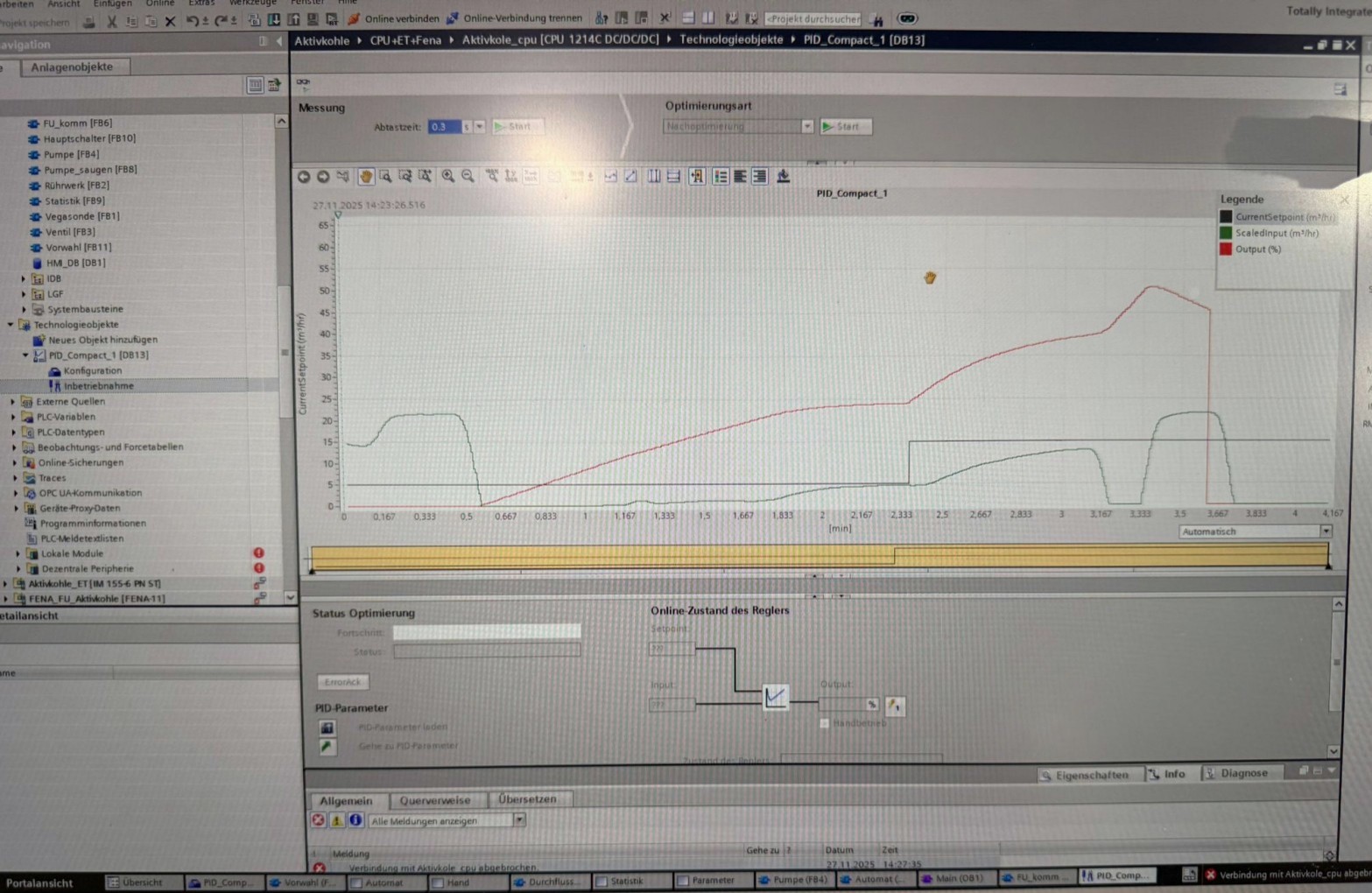
Task: Open the Optimierungsart dropdown
Action: [x=806, y=127]
